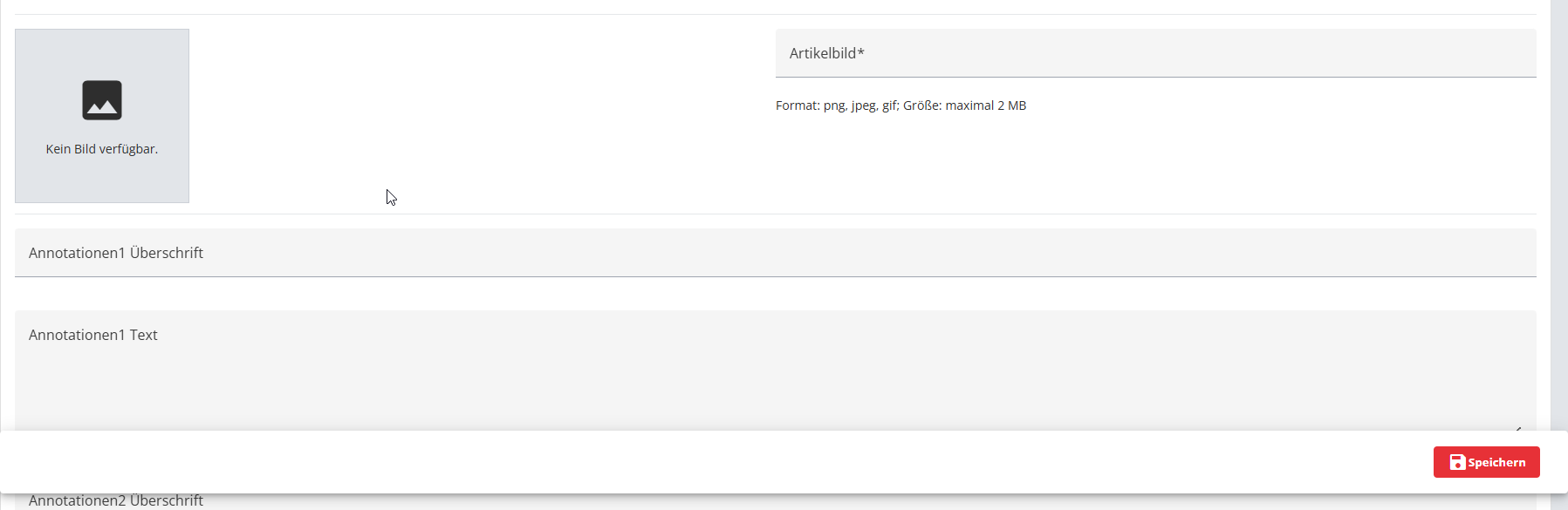Click the 'Artikelbild*' label text

(x=826, y=53)
